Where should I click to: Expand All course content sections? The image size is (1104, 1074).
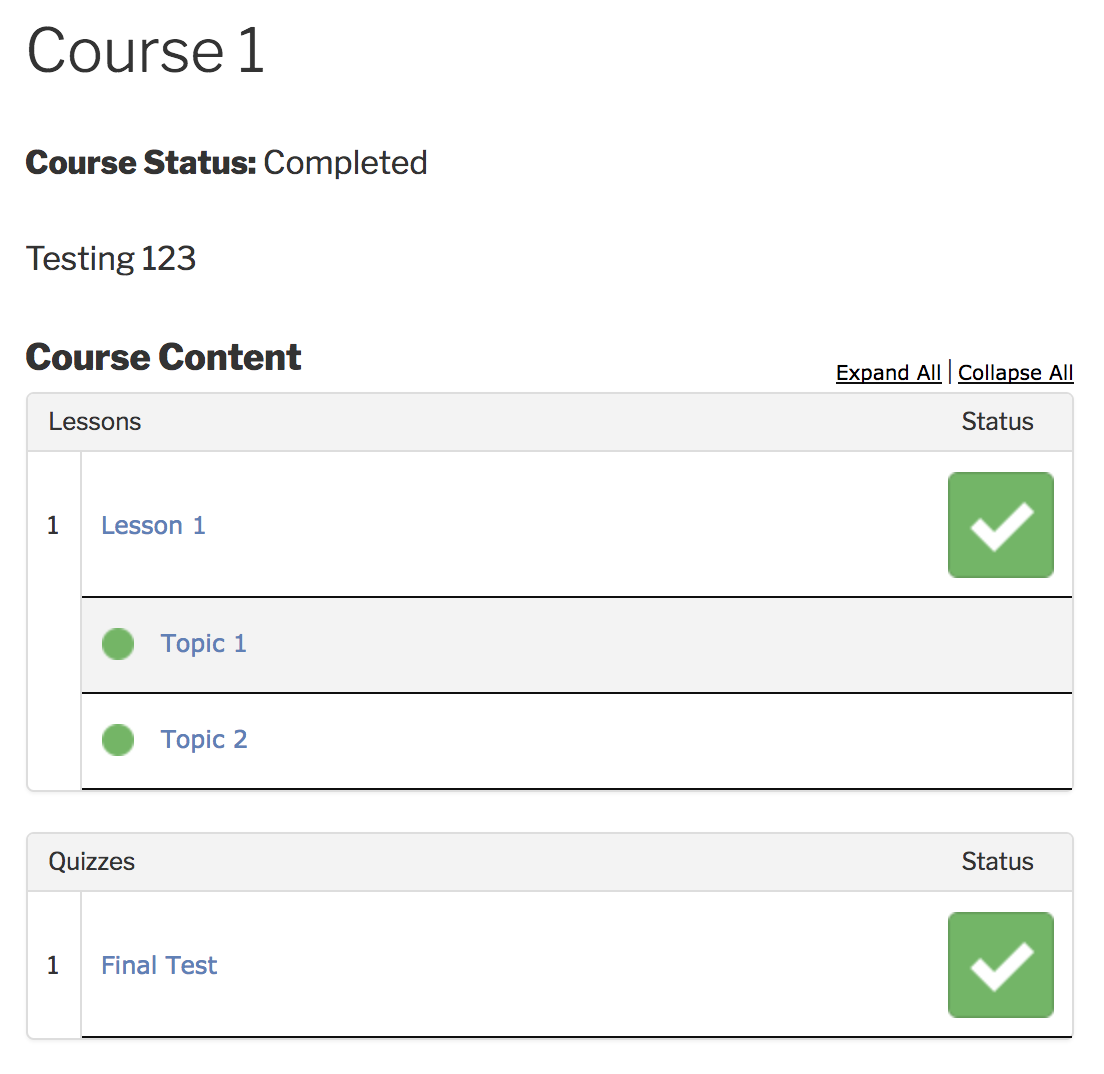[x=888, y=372]
